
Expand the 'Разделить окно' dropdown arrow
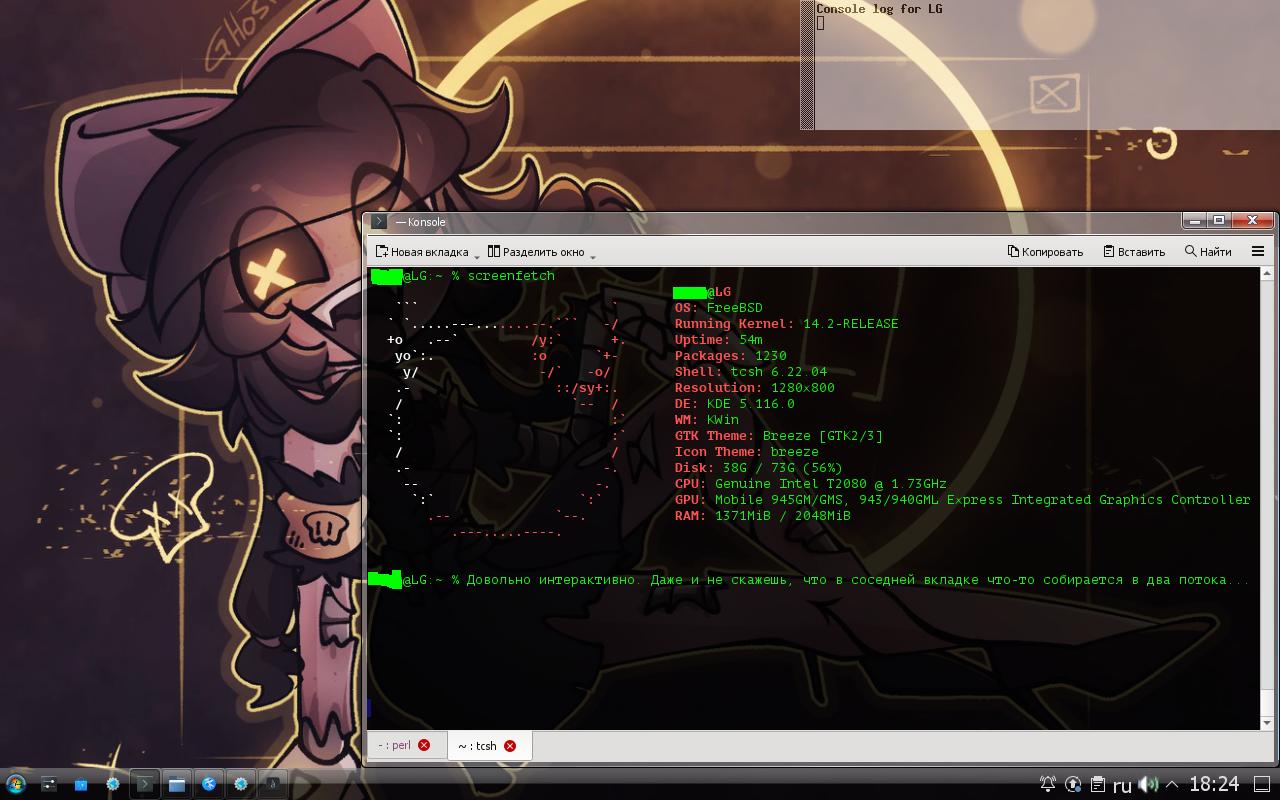click(x=593, y=255)
